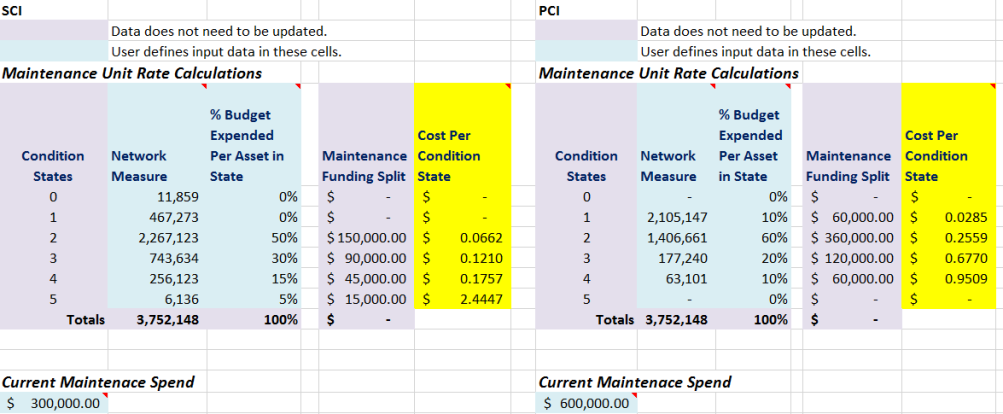Select PCI Maintenance Unit Rate Calculations heading
This screenshot has height=414, width=1003.
(x=669, y=73)
